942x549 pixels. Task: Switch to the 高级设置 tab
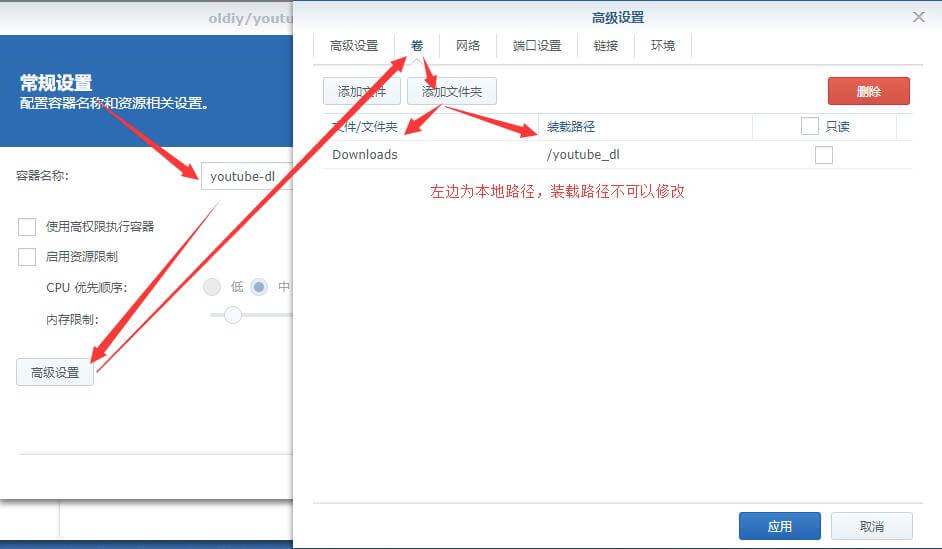354,46
